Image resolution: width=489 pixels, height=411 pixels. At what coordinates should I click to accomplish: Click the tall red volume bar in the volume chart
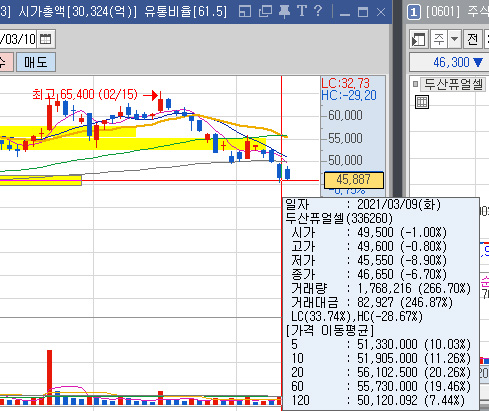(x=49, y=377)
